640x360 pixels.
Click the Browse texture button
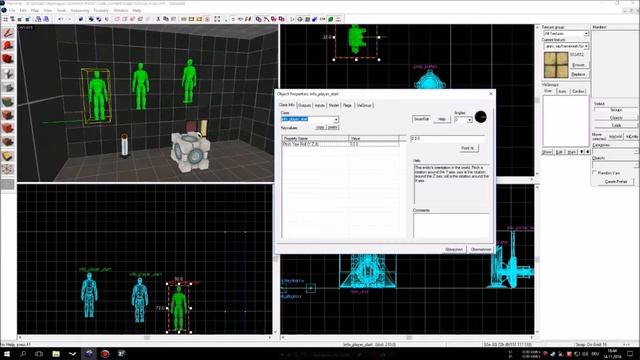[x=579, y=65]
